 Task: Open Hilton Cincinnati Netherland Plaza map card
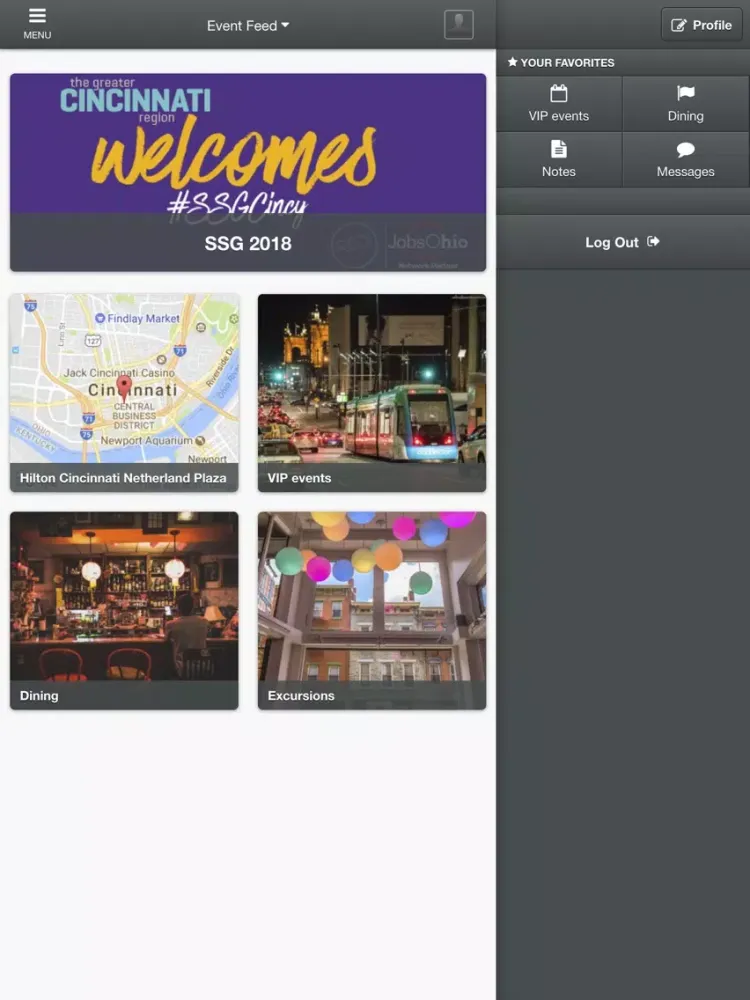(124, 393)
